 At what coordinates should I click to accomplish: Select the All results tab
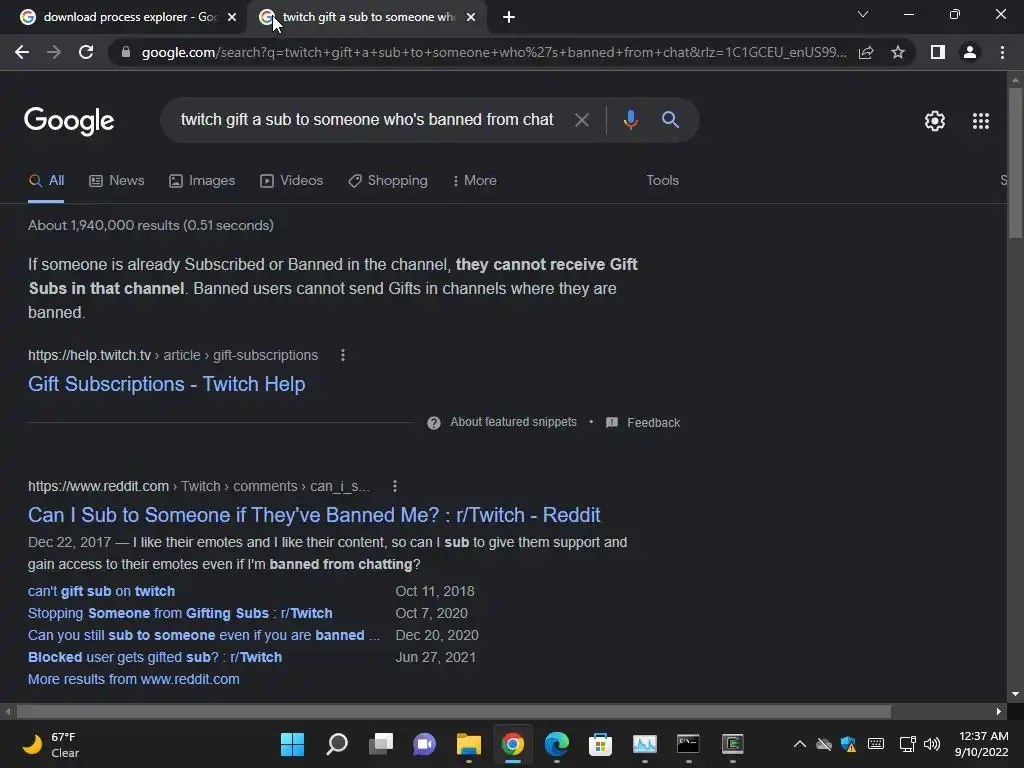(46, 181)
